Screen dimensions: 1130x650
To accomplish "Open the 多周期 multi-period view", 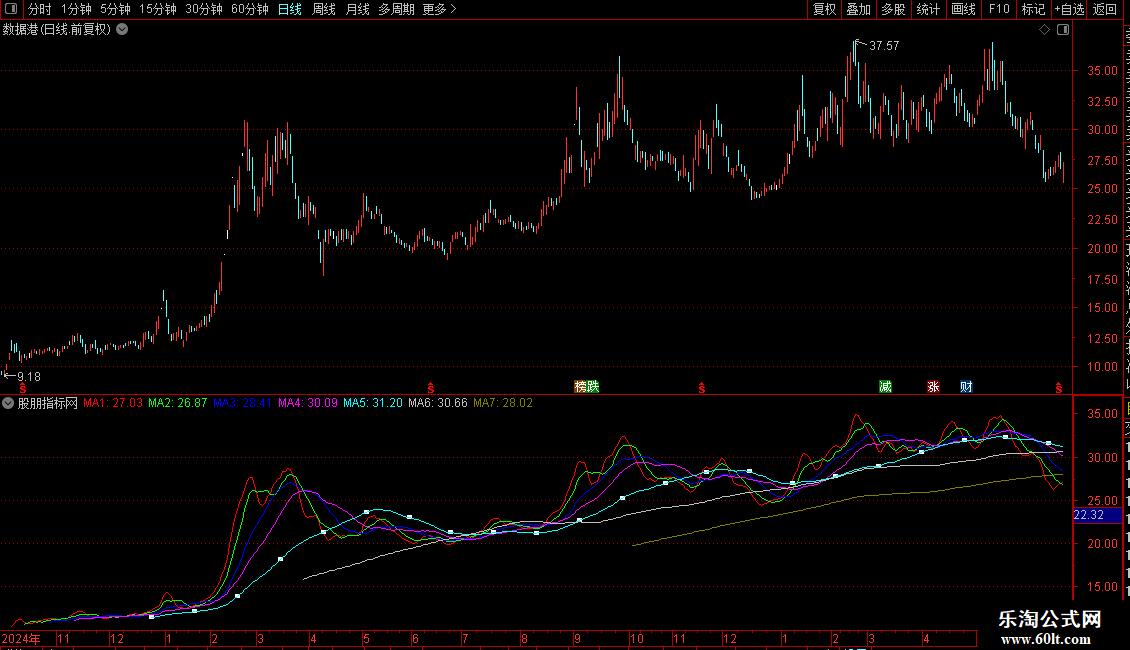I will (x=396, y=9).
